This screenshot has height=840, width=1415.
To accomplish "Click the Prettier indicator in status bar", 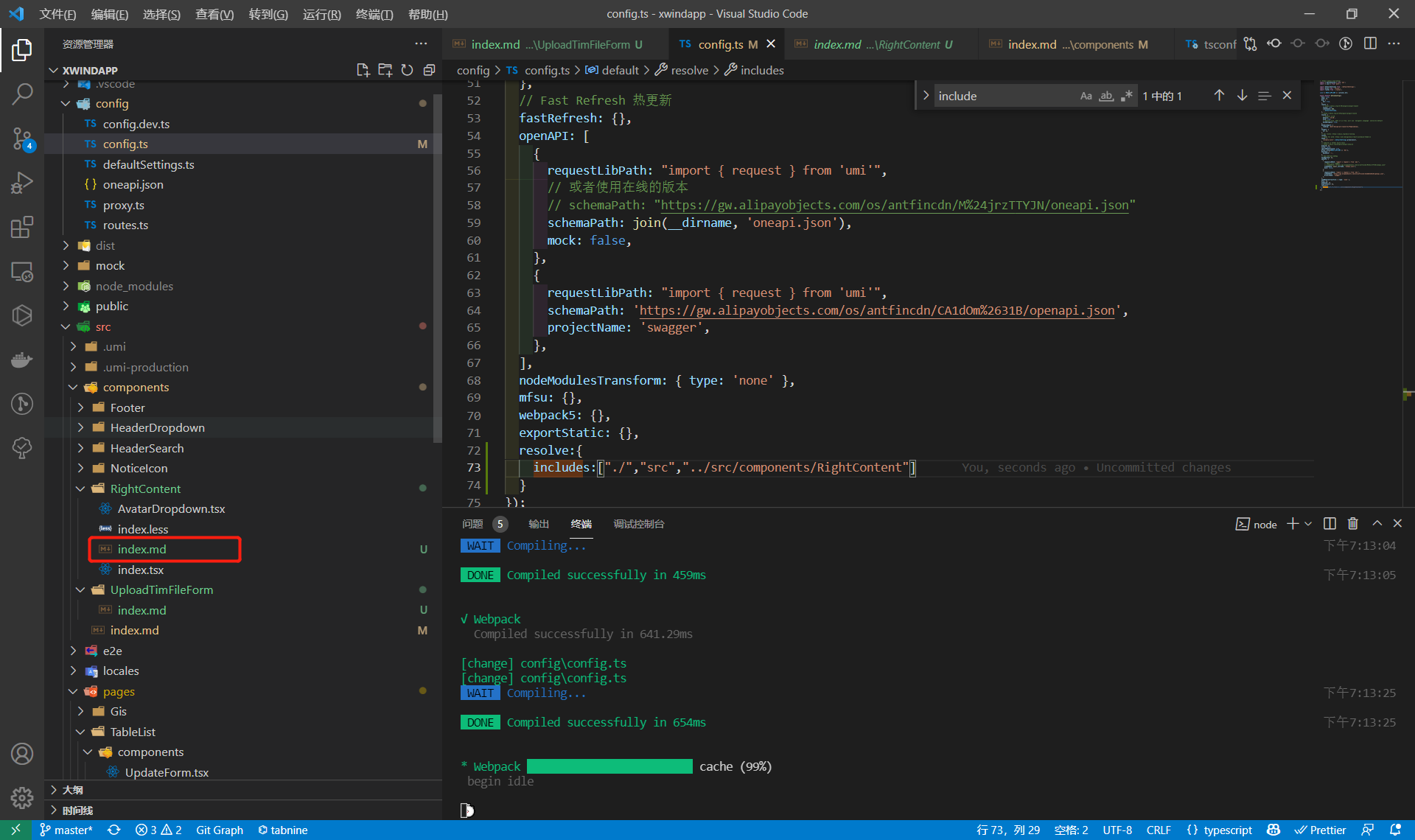I will point(1321,830).
